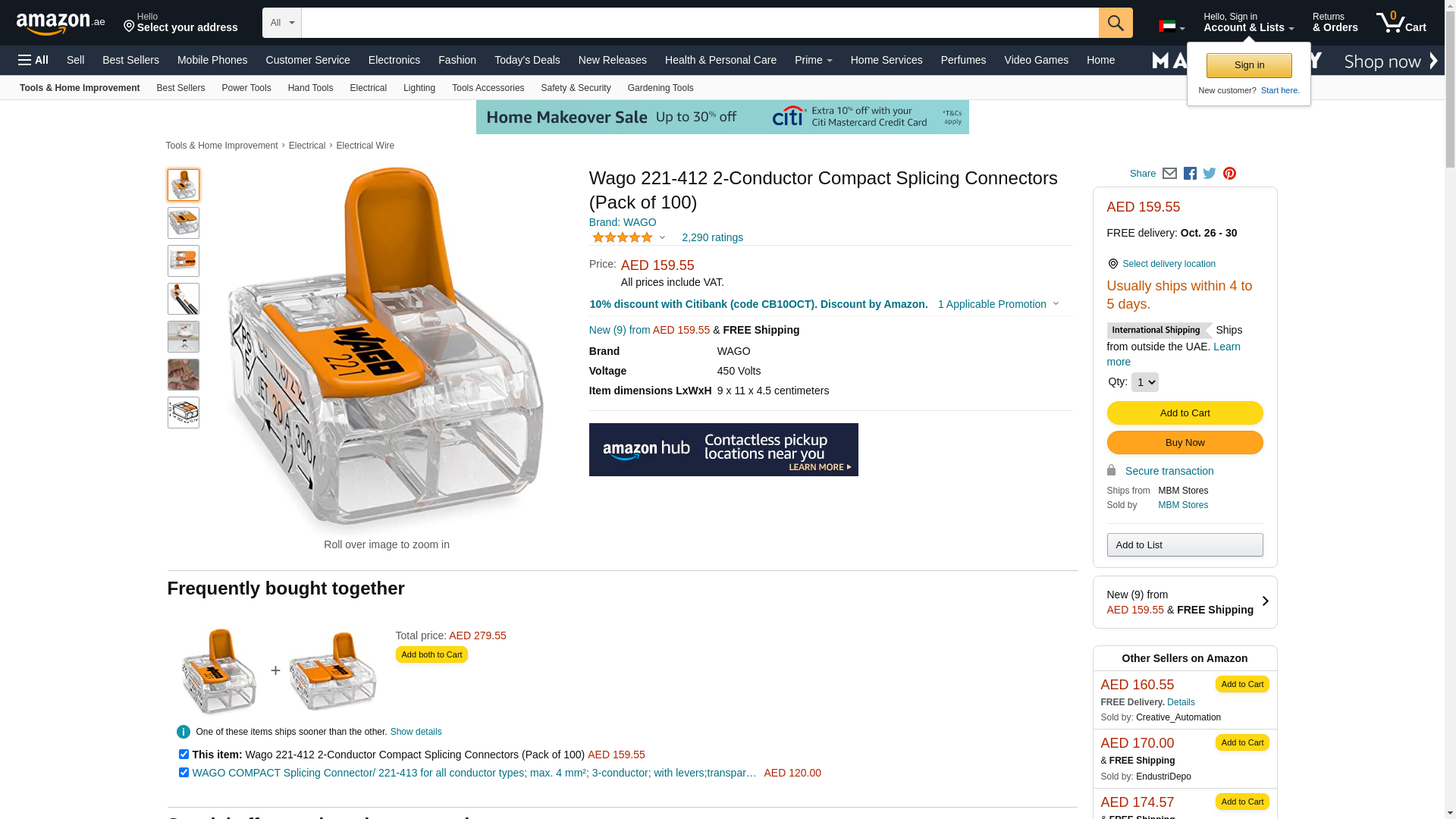Open Today's Deals in navigation bar
The height and width of the screenshot is (819, 1456).
coord(527,60)
